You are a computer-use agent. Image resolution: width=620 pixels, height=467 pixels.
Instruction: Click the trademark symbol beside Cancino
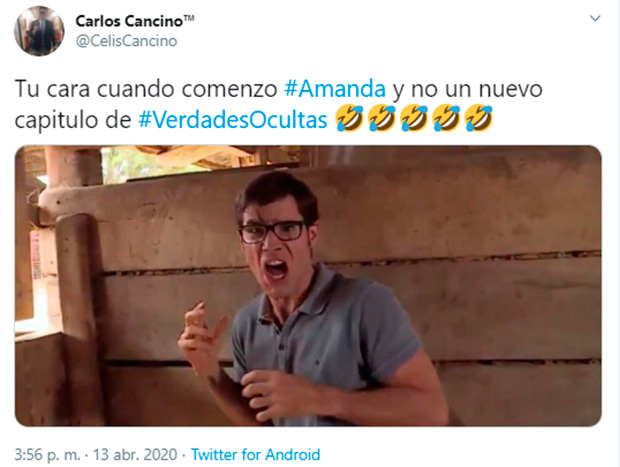189,18
